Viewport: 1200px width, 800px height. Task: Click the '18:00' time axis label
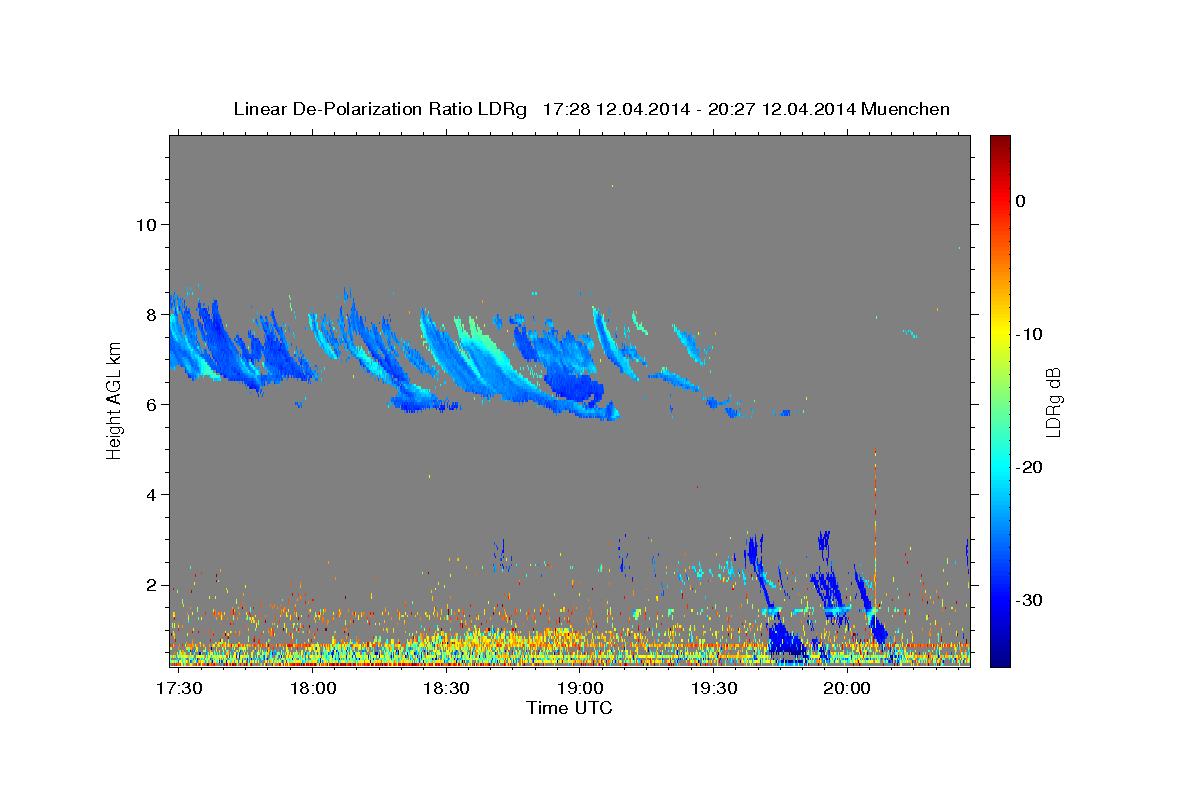(x=313, y=689)
